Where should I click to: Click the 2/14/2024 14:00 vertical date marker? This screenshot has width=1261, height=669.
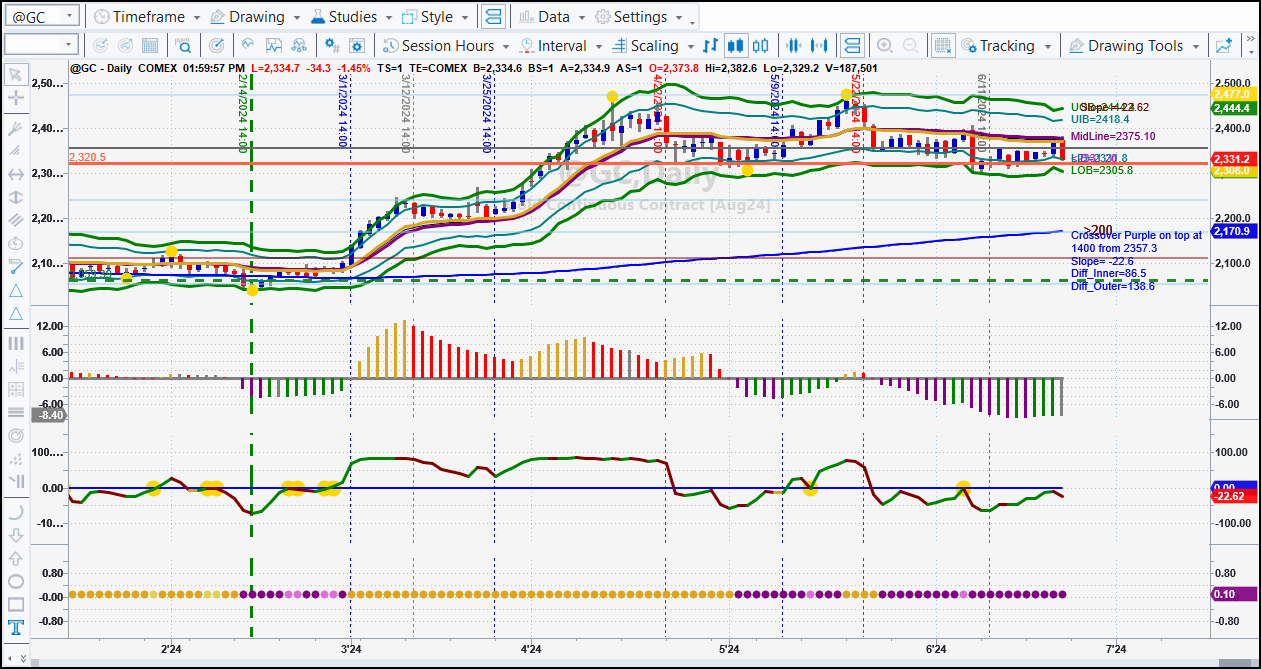pyautogui.click(x=243, y=112)
